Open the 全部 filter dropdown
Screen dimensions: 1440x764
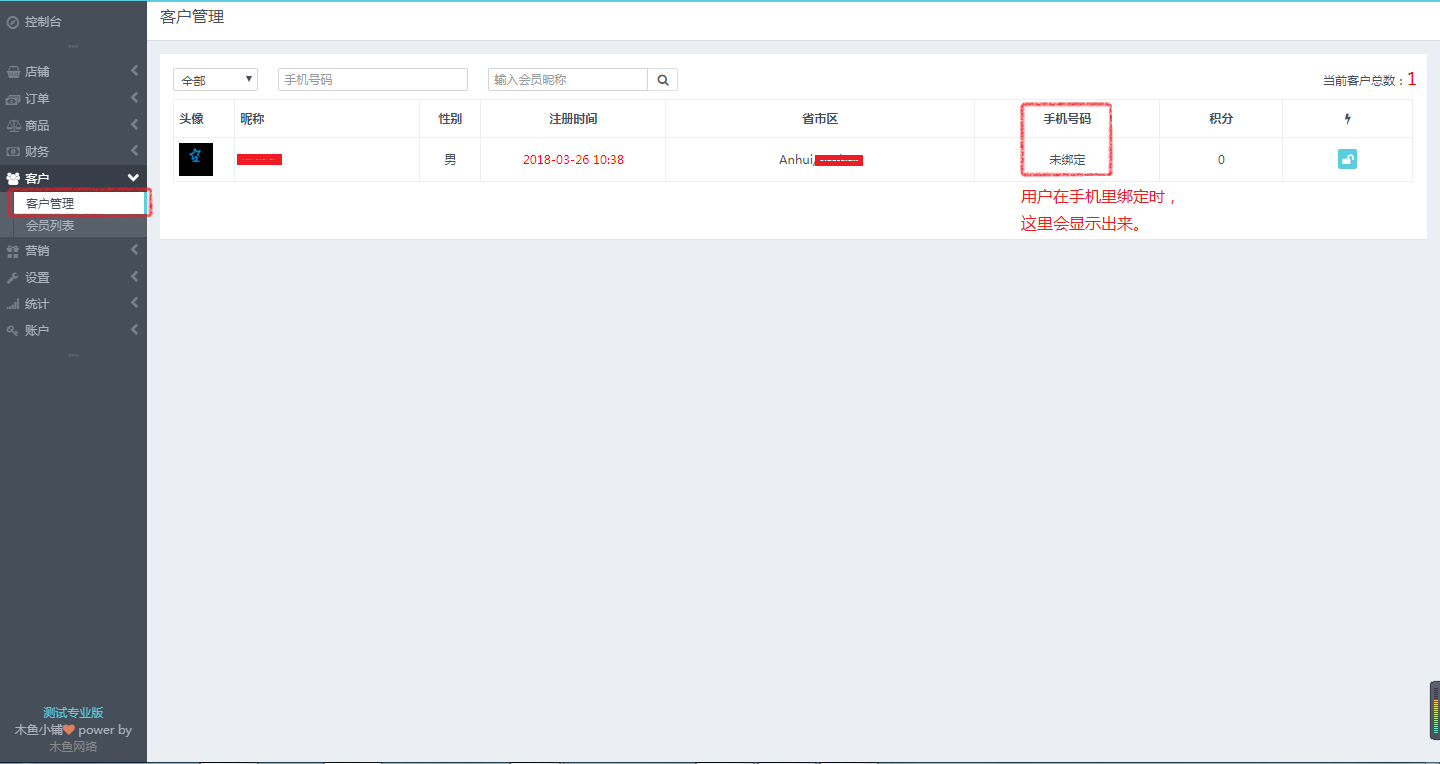(x=215, y=80)
